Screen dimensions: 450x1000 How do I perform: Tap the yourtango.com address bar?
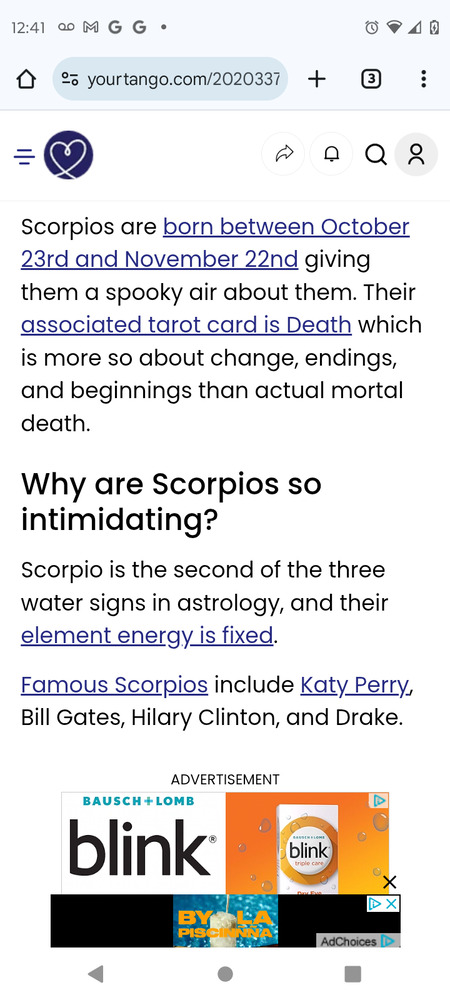point(170,79)
